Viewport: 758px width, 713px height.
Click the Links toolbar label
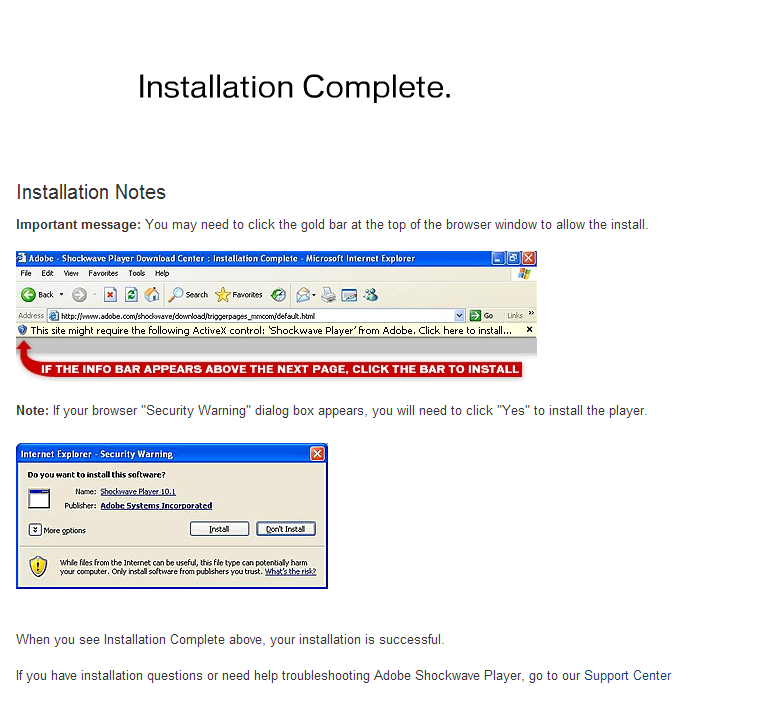(515, 316)
